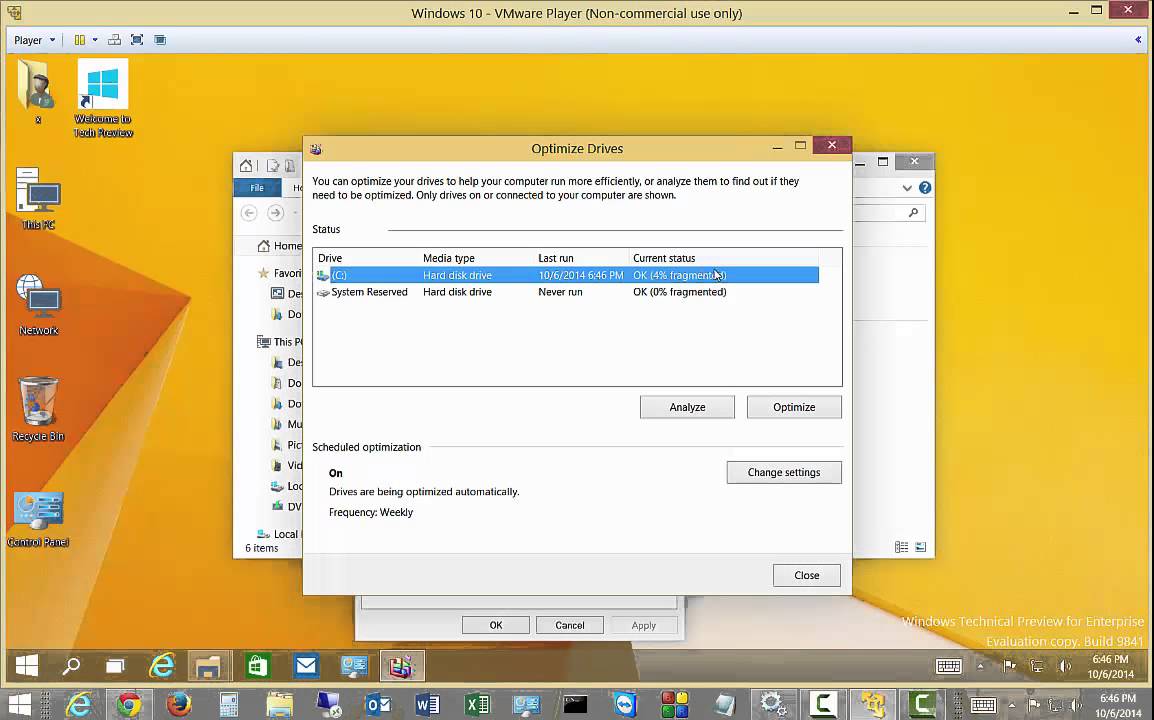Open the File tab in File Explorer
Screen dimensions: 1154x720
click(257, 188)
